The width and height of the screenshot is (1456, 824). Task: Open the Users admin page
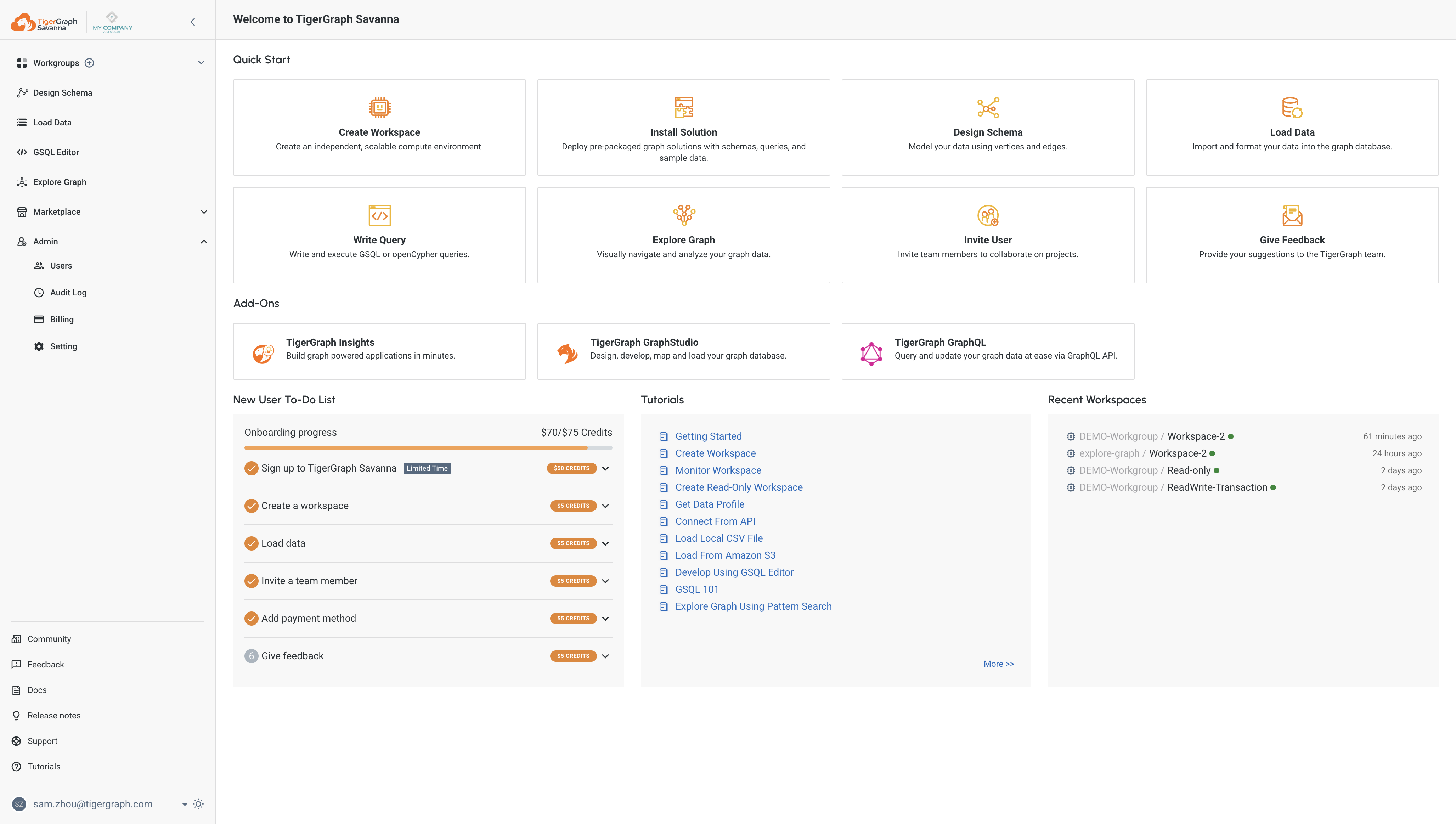(x=61, y=265)
